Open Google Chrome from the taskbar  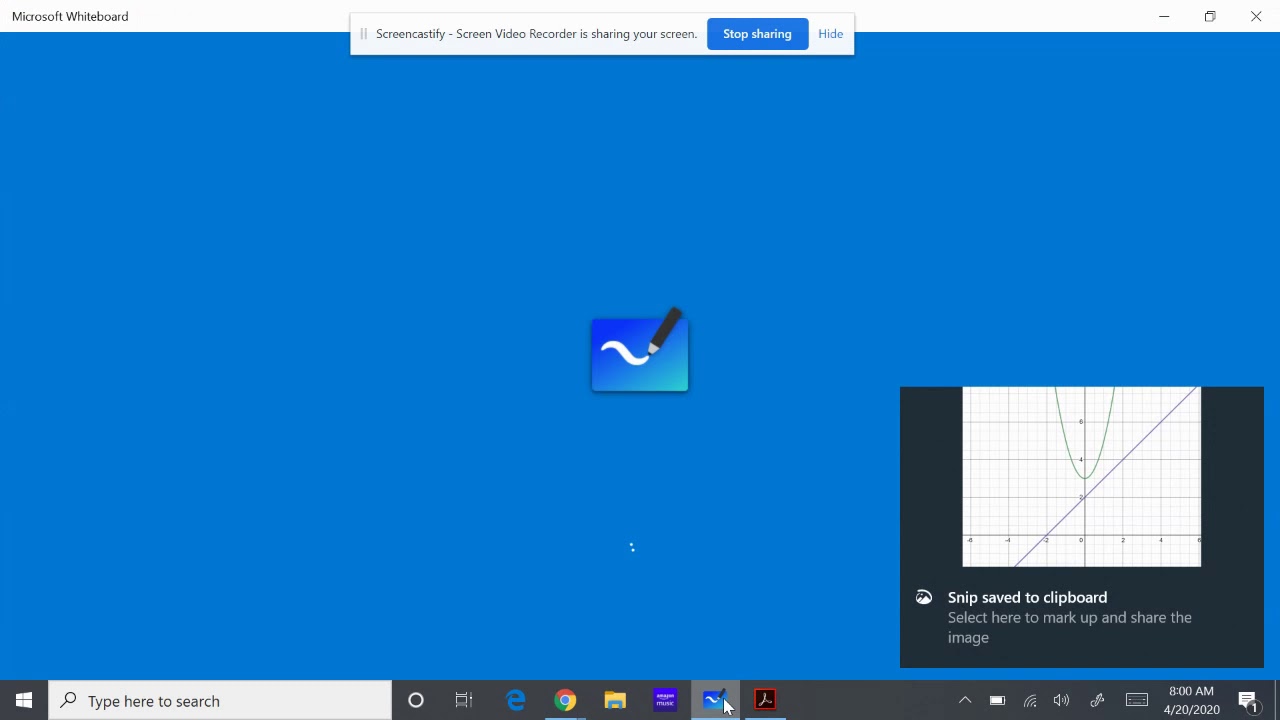565,700
